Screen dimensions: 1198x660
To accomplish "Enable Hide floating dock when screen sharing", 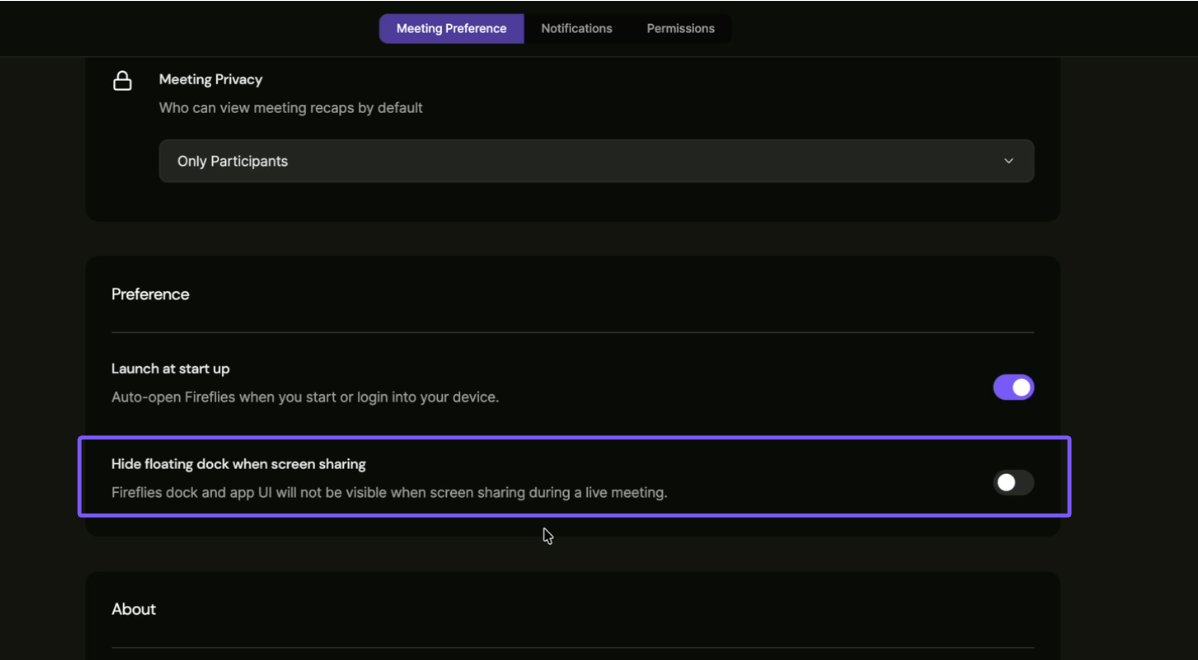I will tap(1013, 483).
